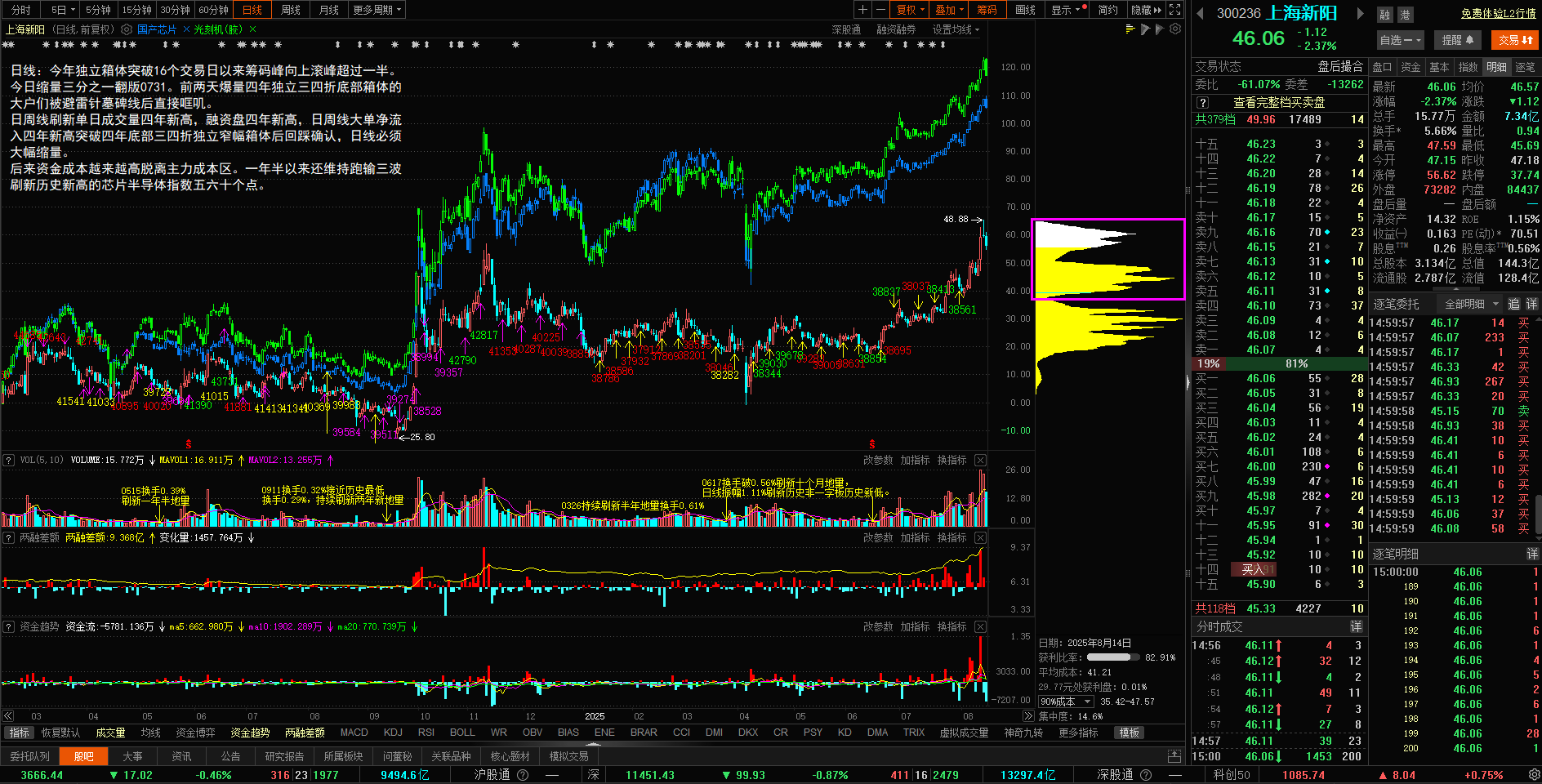Remove the 国产芯片 overlay tag
The image size is (1542, 784).
pos(186,29)
